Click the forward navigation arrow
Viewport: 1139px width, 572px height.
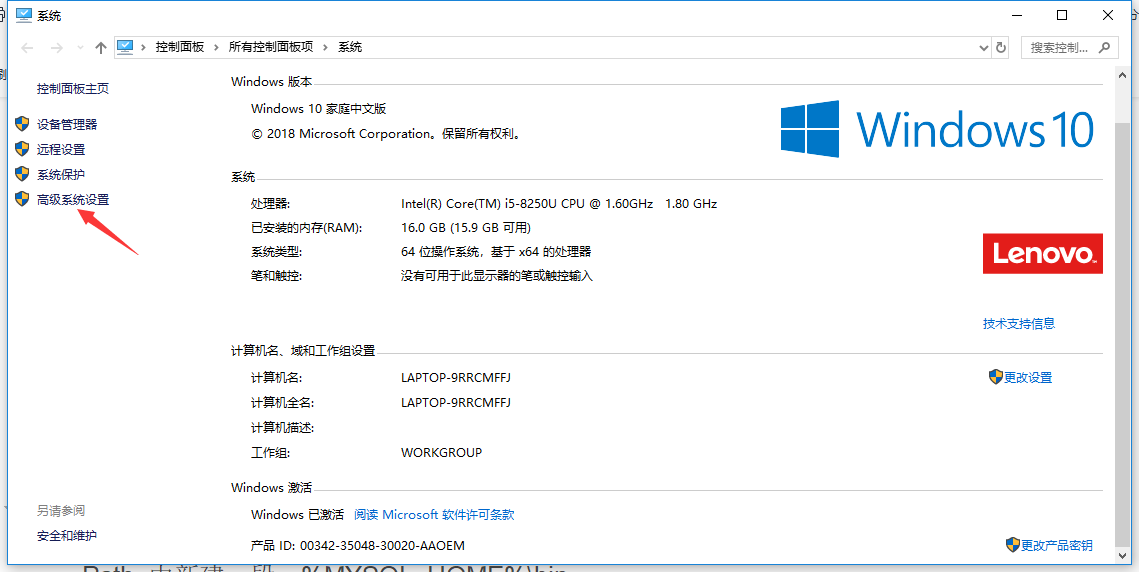[57, 48]
